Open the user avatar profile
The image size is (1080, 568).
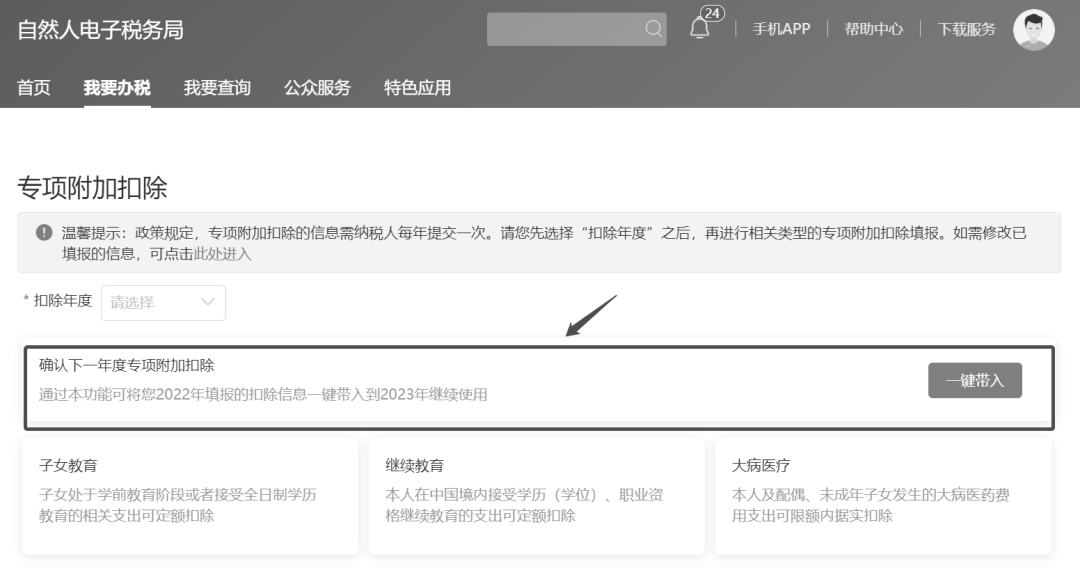(x=1033, y=29)
